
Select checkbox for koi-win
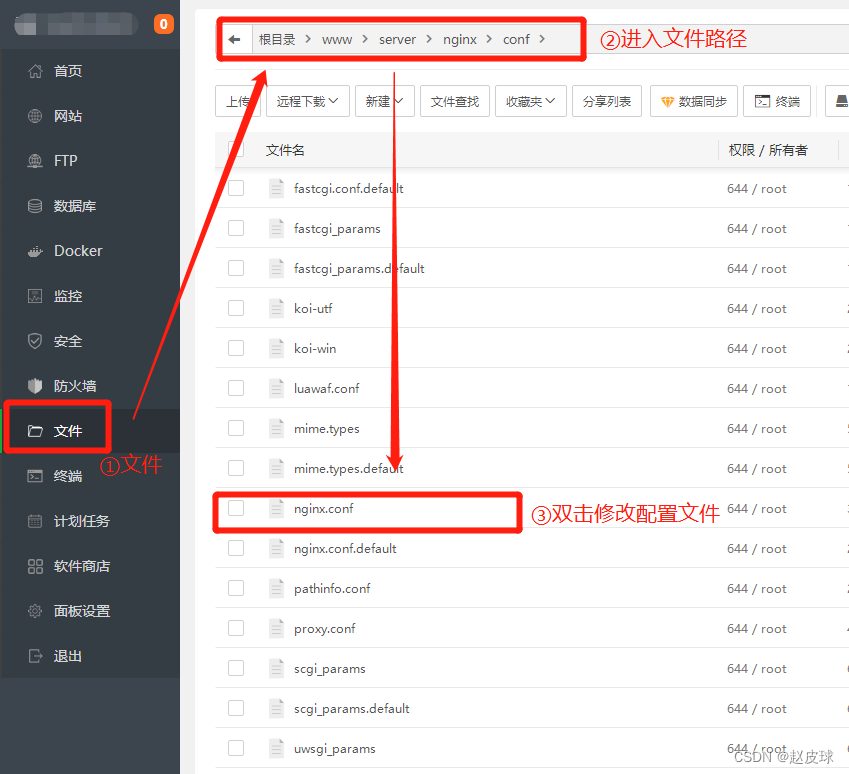236,348
